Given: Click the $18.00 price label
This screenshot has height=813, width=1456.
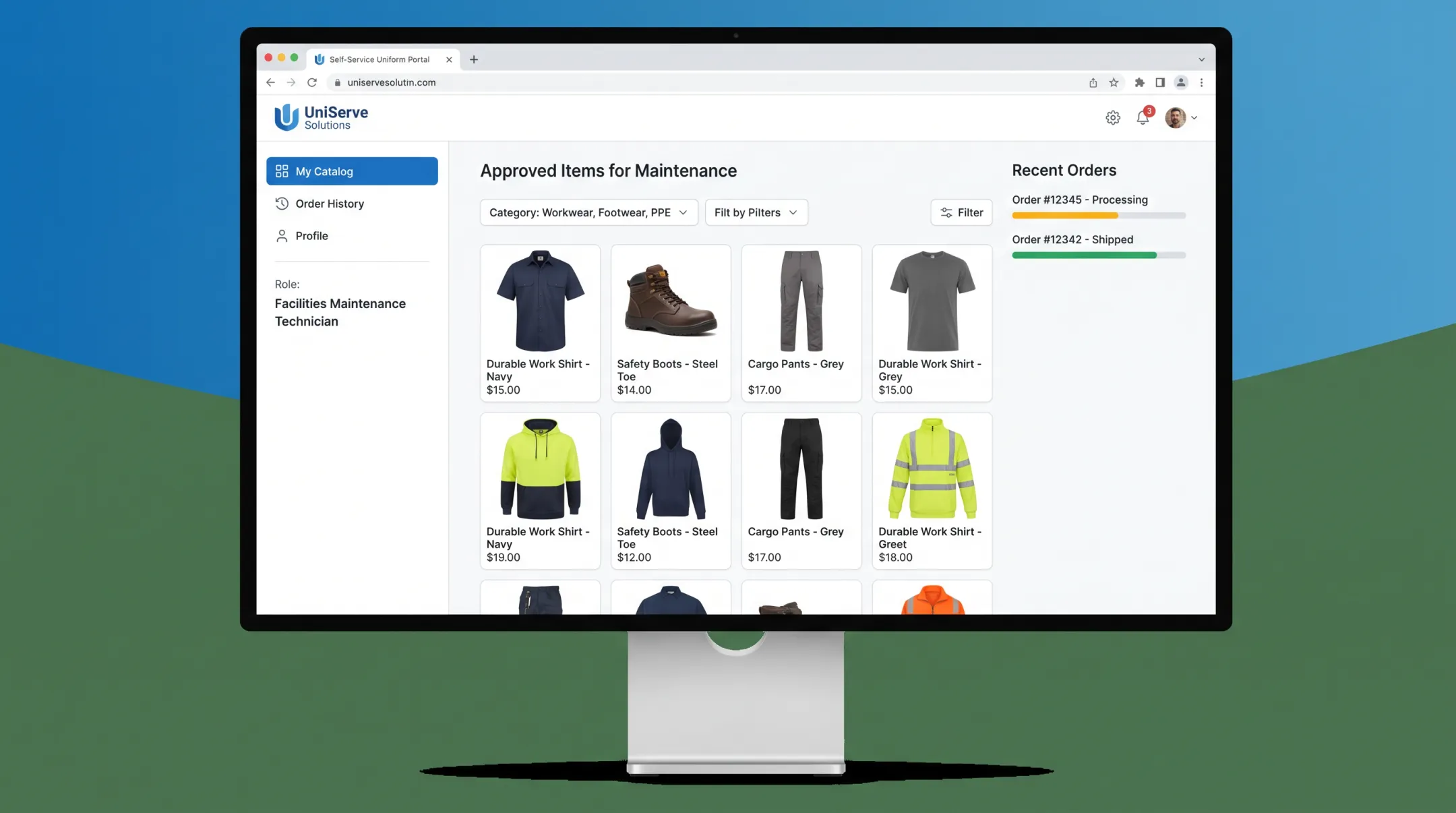Looking at the screenshot, I should pos(895,558).
